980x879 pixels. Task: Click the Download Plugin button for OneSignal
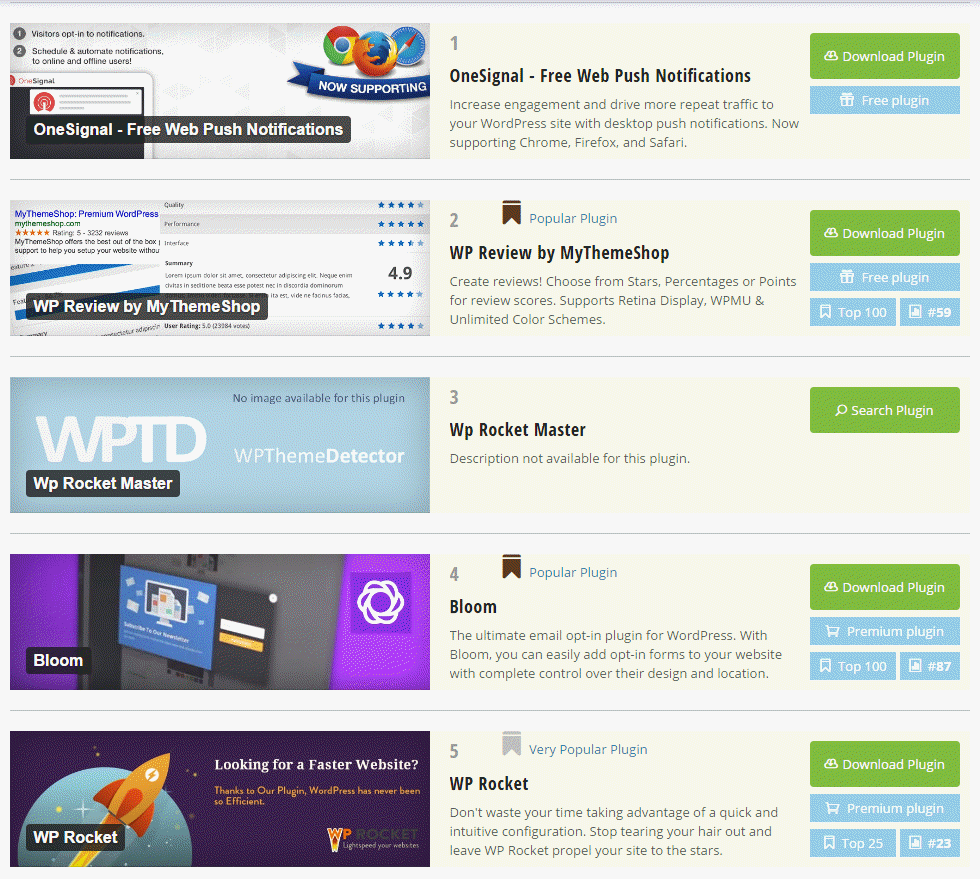click(x=884, y=56)
